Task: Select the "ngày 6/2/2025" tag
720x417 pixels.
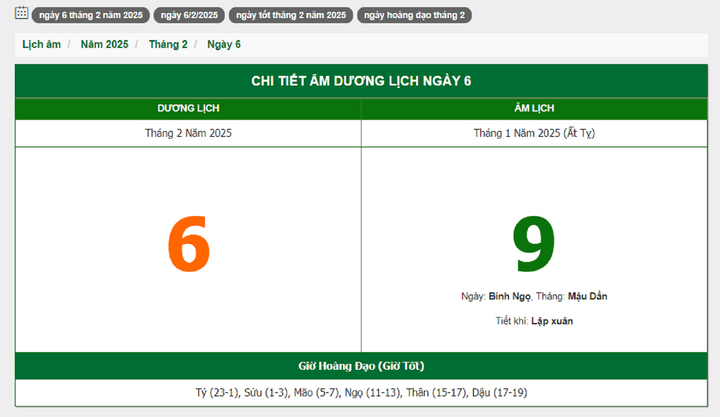Action: [189, 15]
